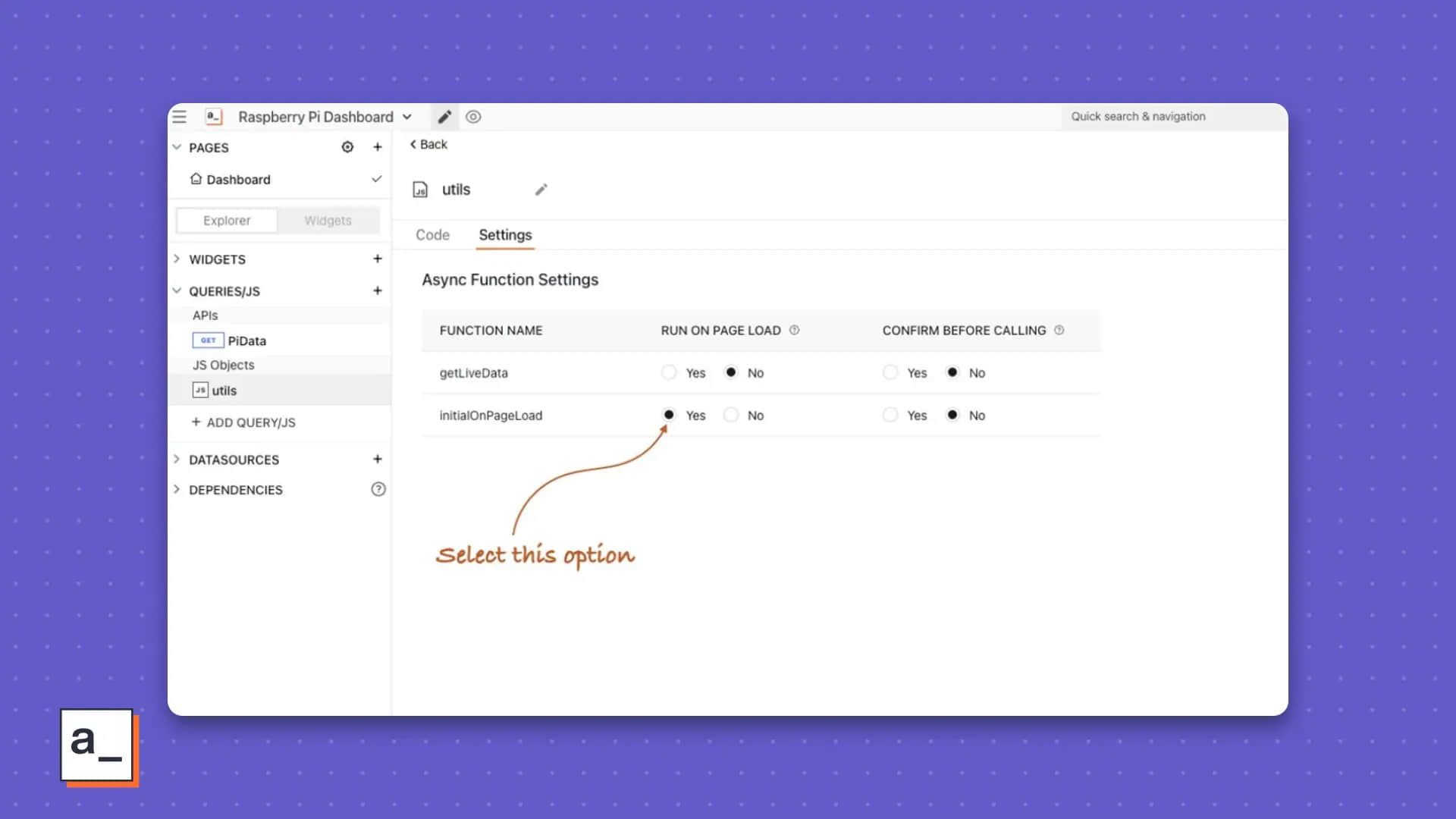Click the Dashboard home icon
This screenshot has height=819, width=1456.
[x=196, y=179]
